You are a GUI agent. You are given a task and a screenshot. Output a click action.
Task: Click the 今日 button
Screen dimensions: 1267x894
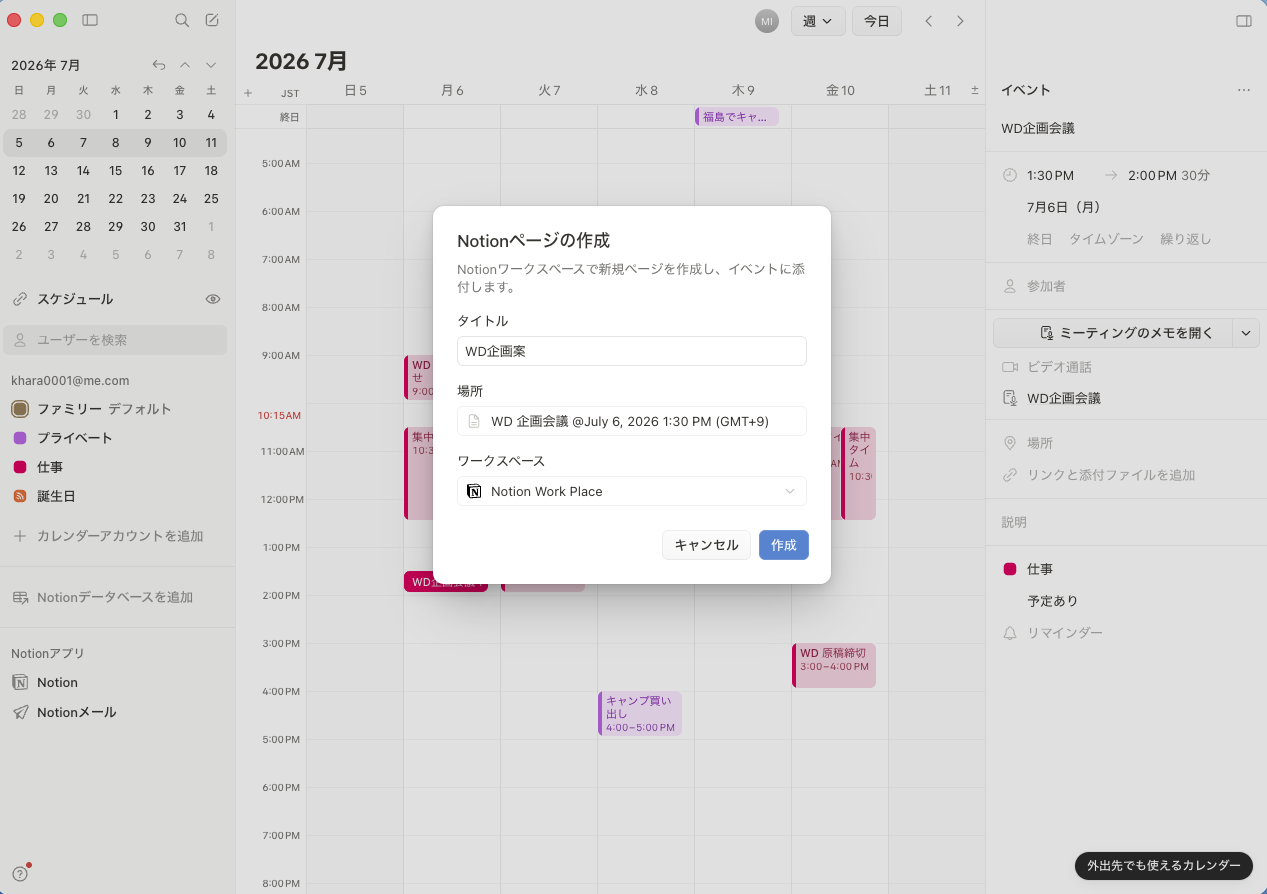point(877,21)
